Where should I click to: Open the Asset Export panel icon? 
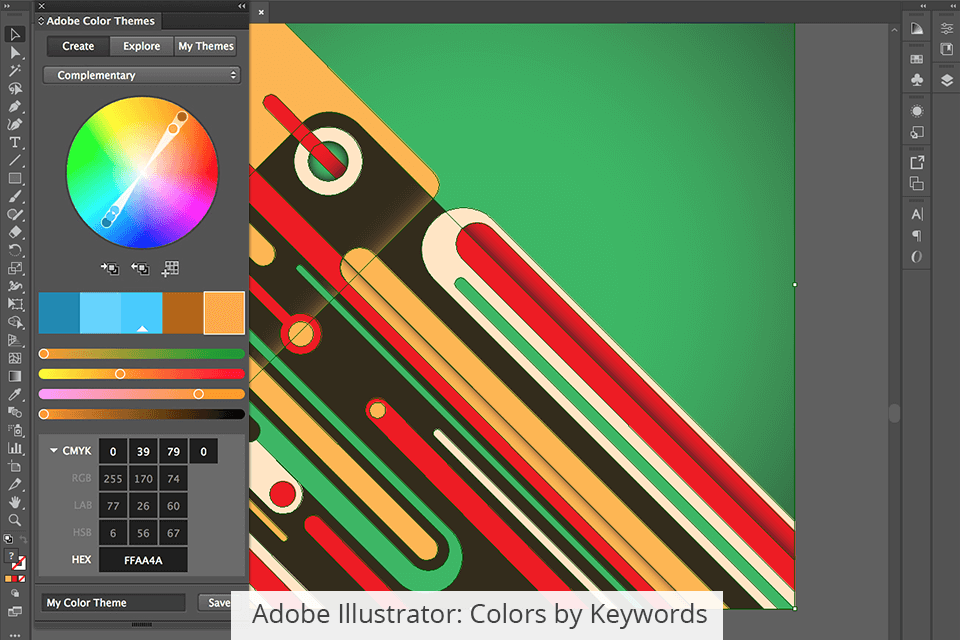pyautogui.click(x=917, y=162)
